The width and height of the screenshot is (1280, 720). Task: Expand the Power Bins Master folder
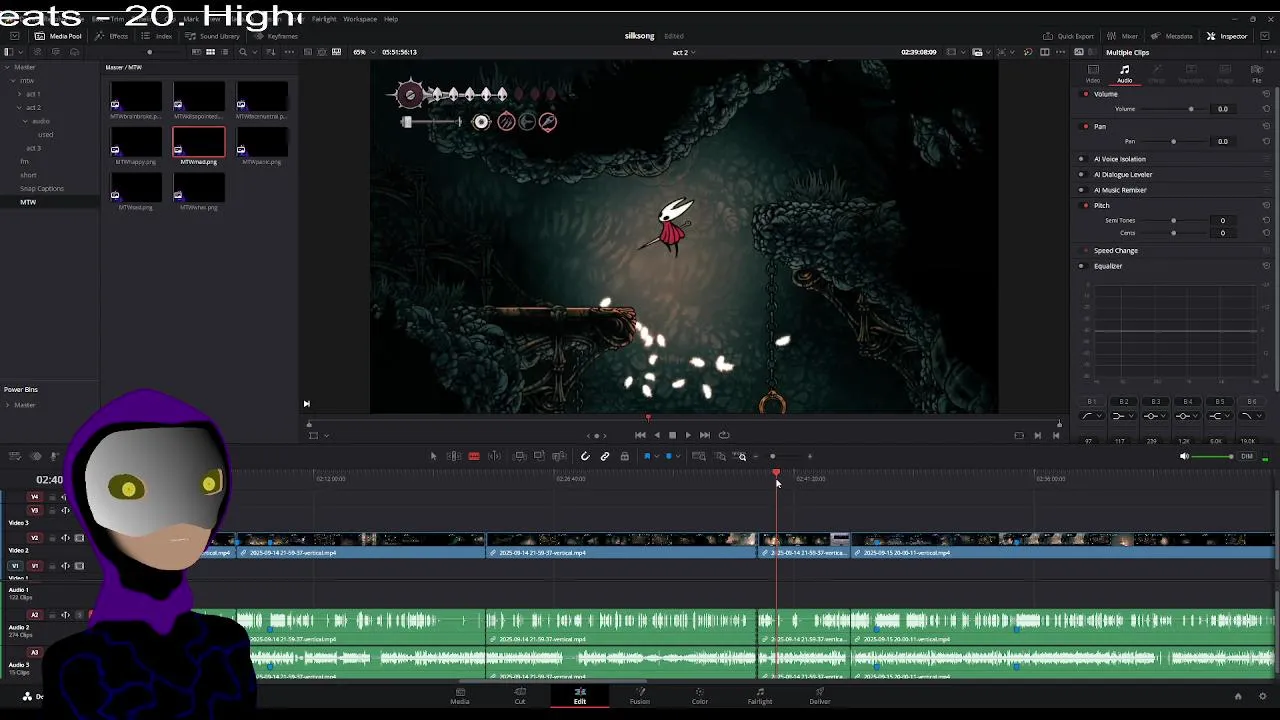pyautogui.click(x=7, y=405)
